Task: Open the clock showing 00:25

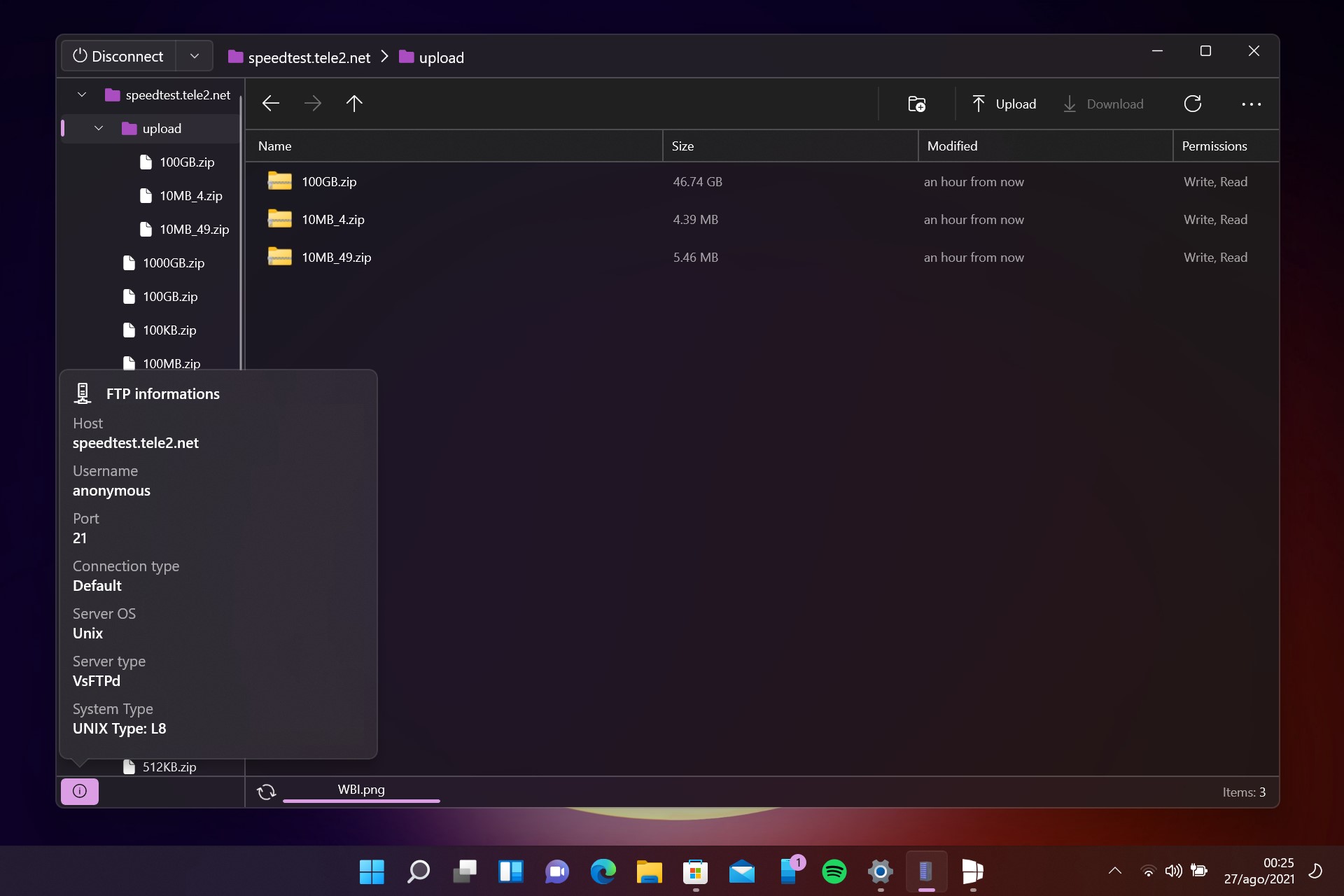Action: 1259,871
